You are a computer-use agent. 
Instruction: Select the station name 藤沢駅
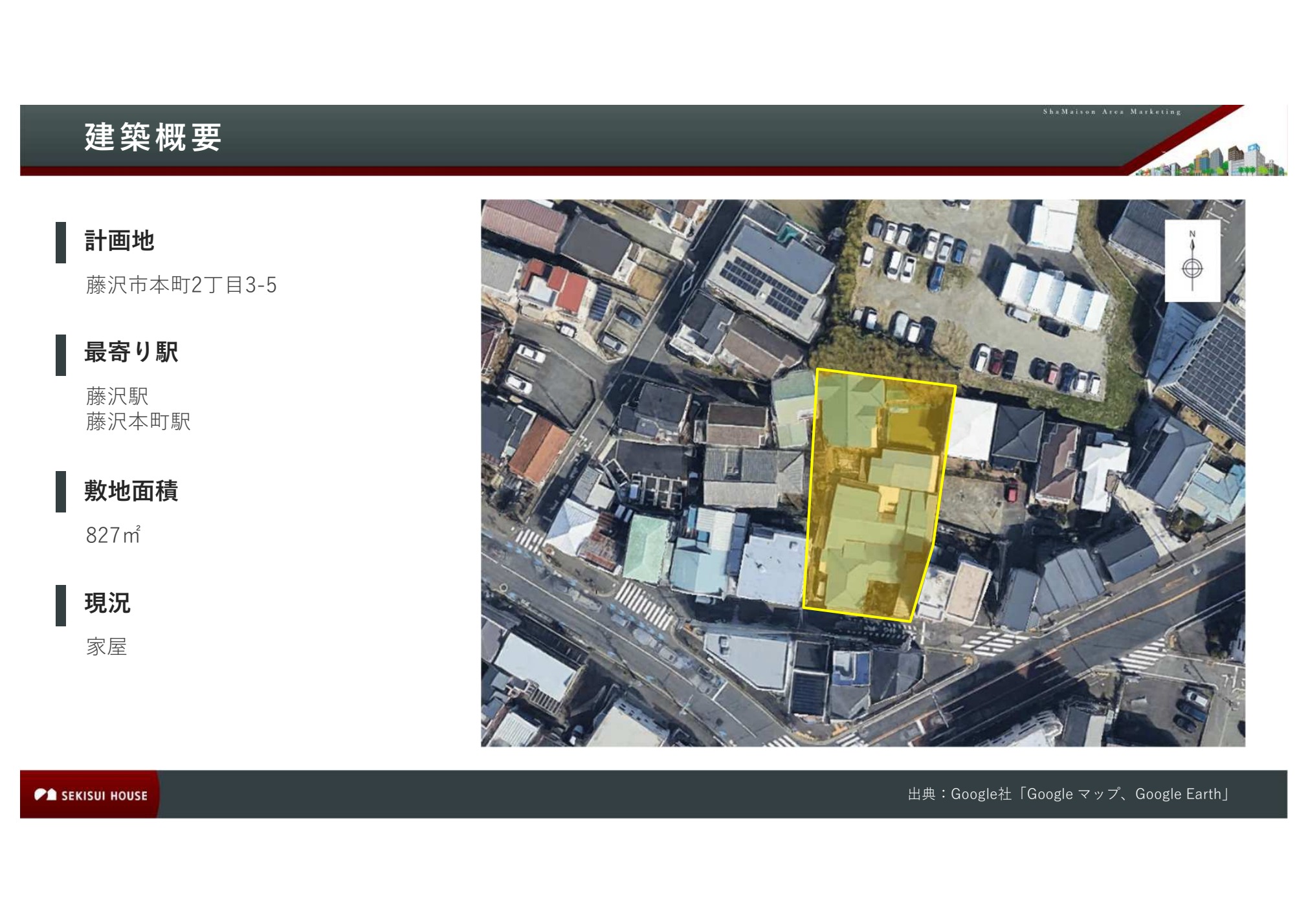(117, 396)
